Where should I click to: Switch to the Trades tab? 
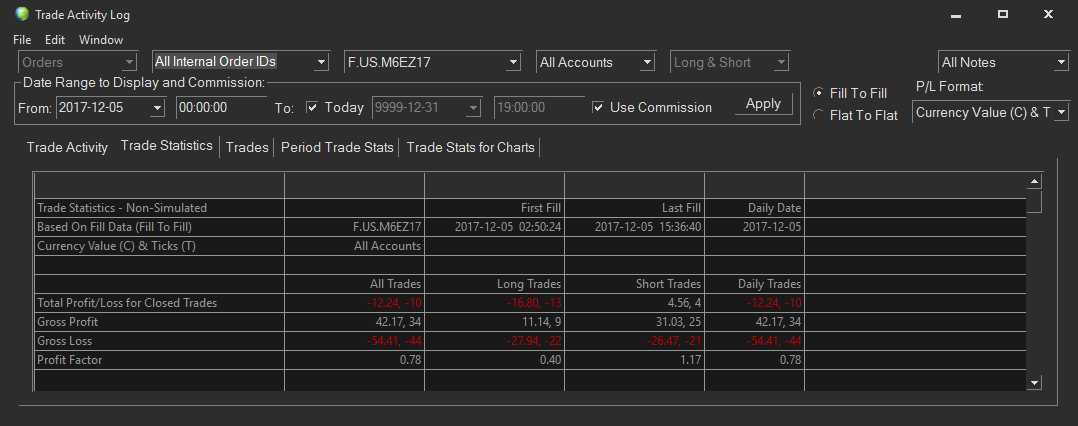click(247, 147)
